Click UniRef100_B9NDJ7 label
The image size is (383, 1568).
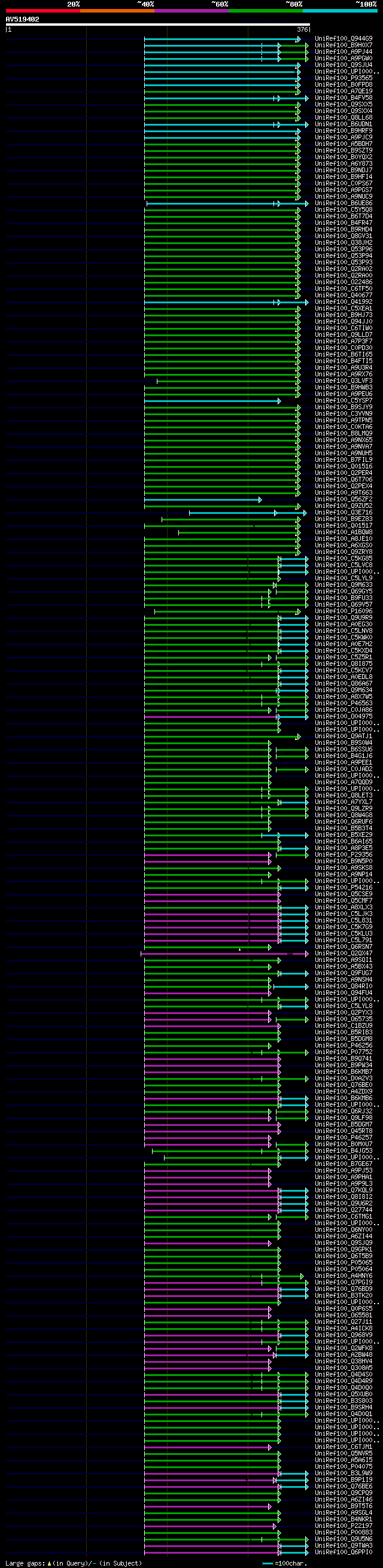coord(344,170)
